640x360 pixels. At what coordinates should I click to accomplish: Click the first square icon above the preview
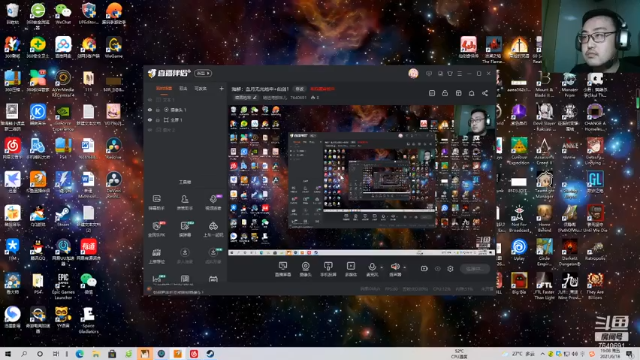pyautogui.click(x=432, y=93)
